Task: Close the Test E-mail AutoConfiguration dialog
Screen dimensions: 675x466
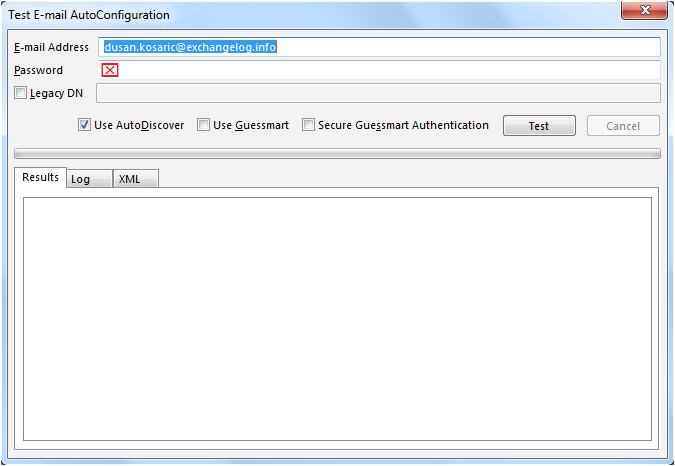Action: coord(644,12)
